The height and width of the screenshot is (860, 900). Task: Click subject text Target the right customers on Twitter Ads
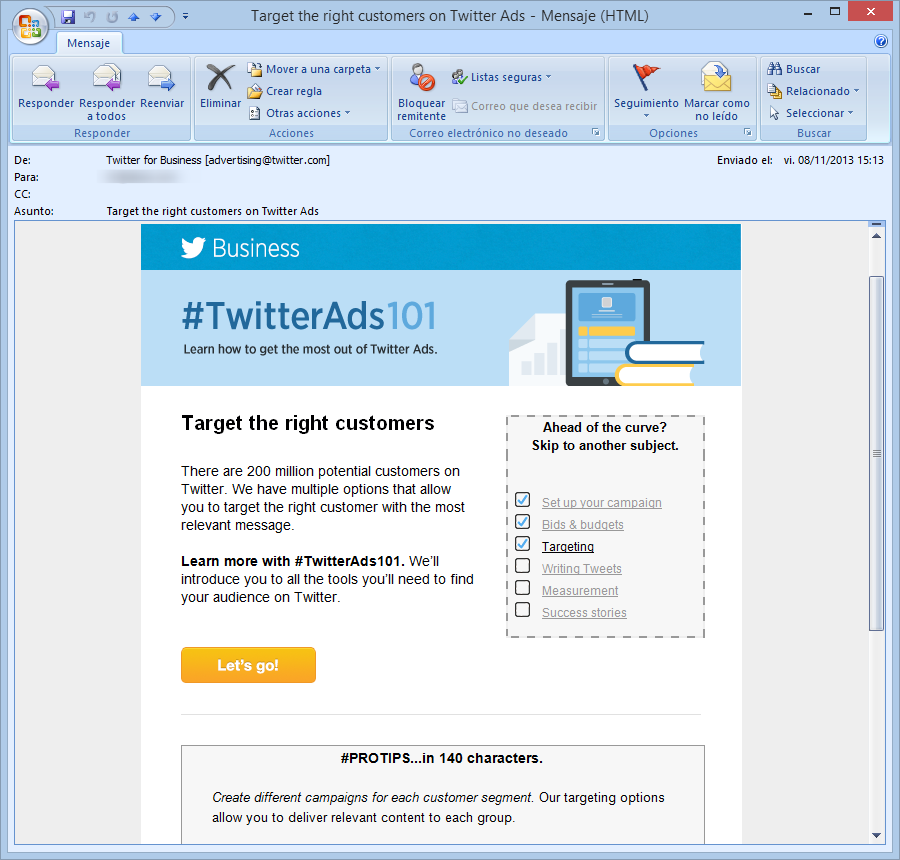tap(212, 211)
